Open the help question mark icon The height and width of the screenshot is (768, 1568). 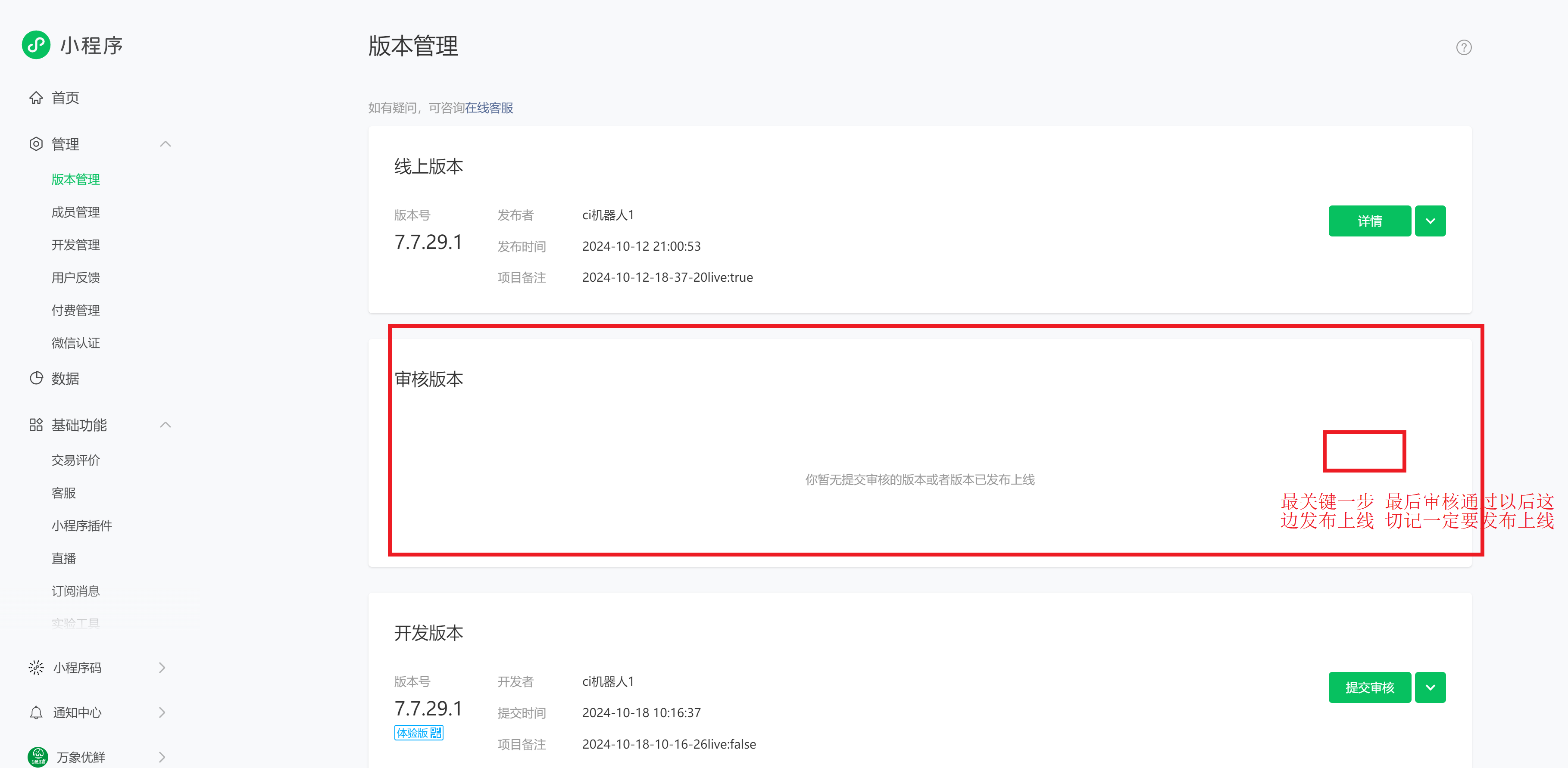(x=1463, y=47)
